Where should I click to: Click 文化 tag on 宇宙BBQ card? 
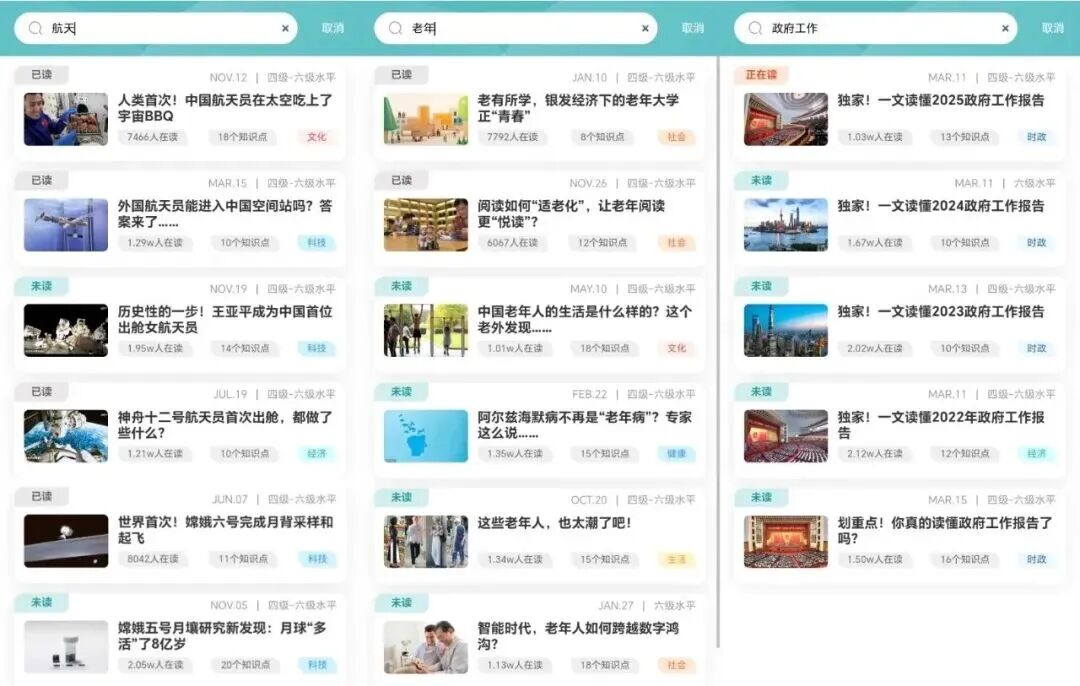(317, 137)
